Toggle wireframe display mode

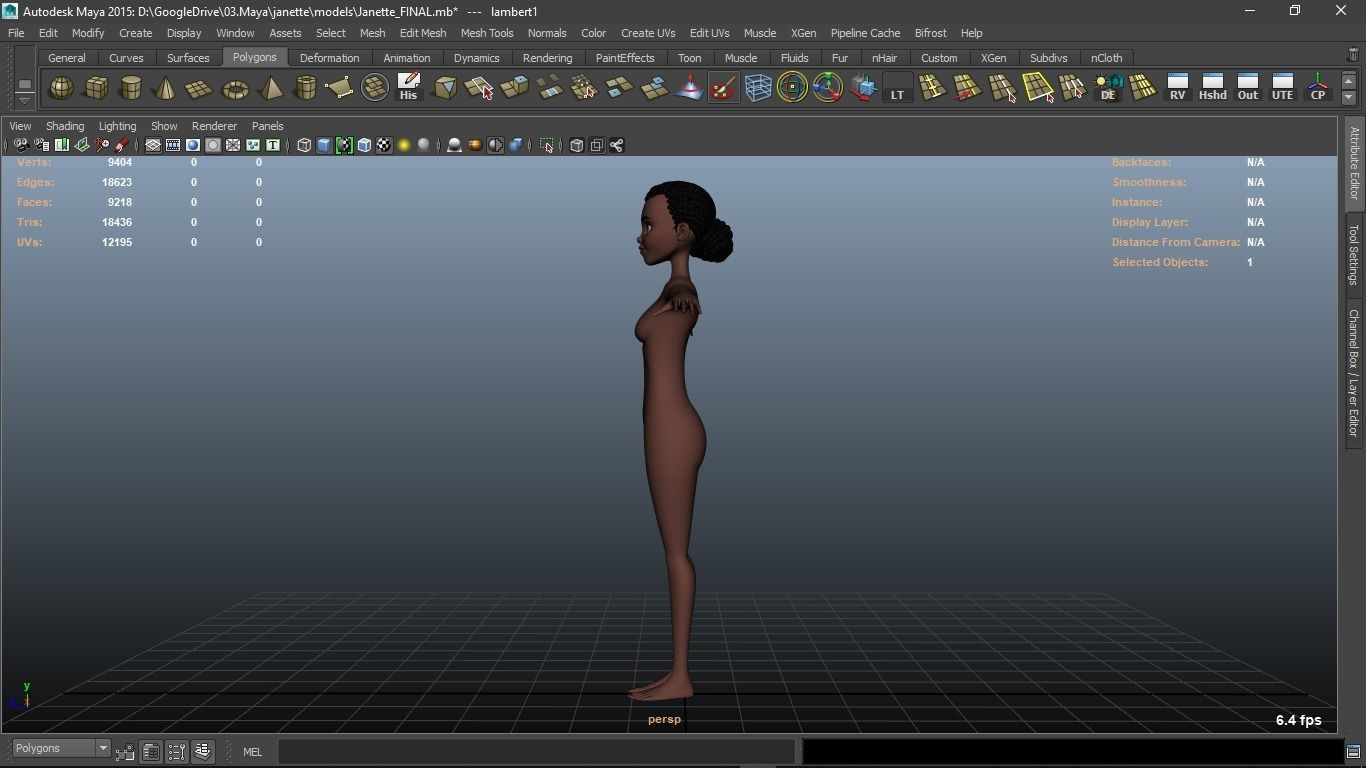pyautogui.click(x=304, y=146)
